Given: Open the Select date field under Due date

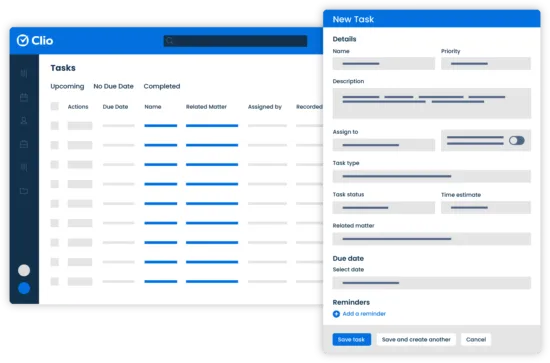Looking at the screenshot, I should tap(432, 283).
